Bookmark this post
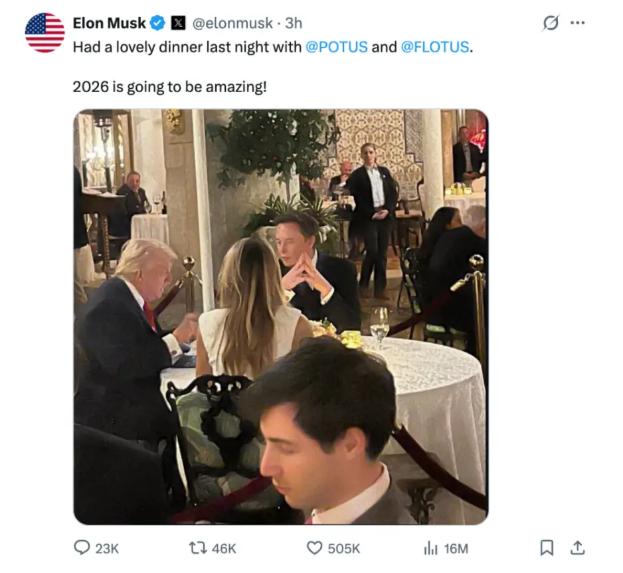 546,548
